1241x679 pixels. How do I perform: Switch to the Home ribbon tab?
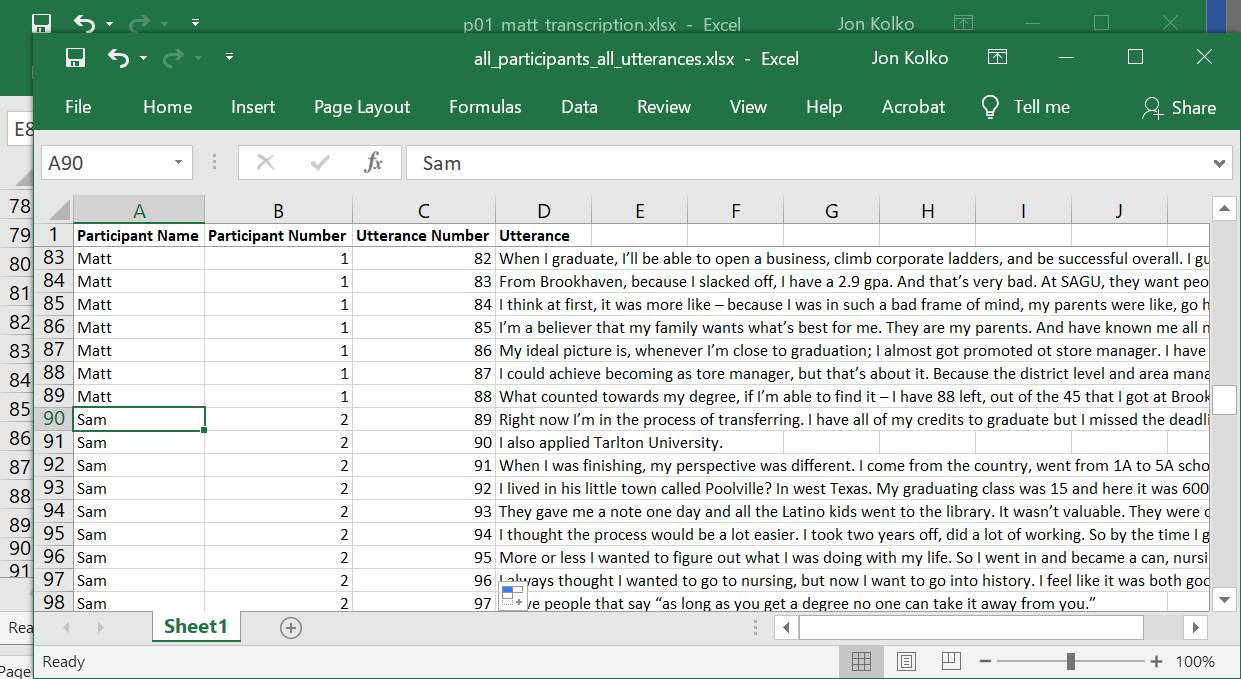[x=167, y=107]
